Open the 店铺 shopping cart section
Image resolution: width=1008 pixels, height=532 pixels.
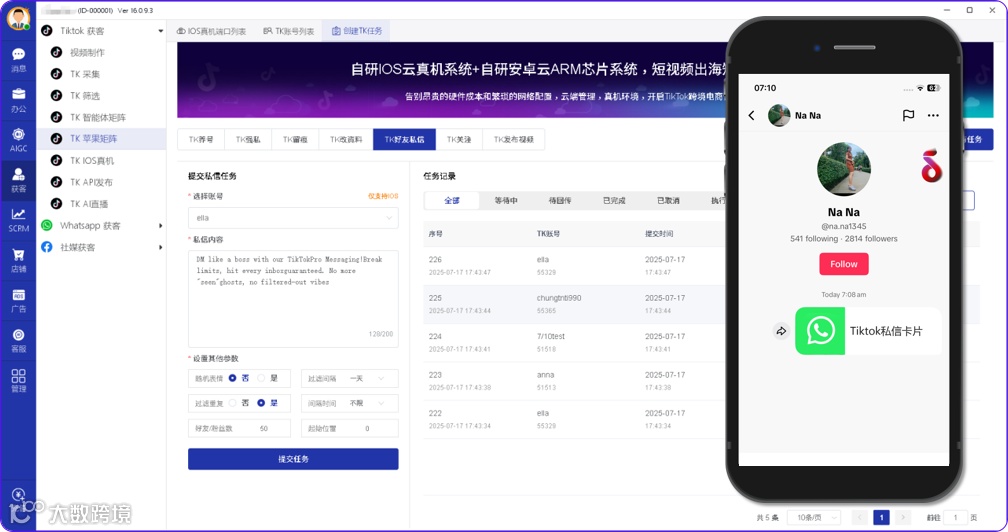click(19, 260)
